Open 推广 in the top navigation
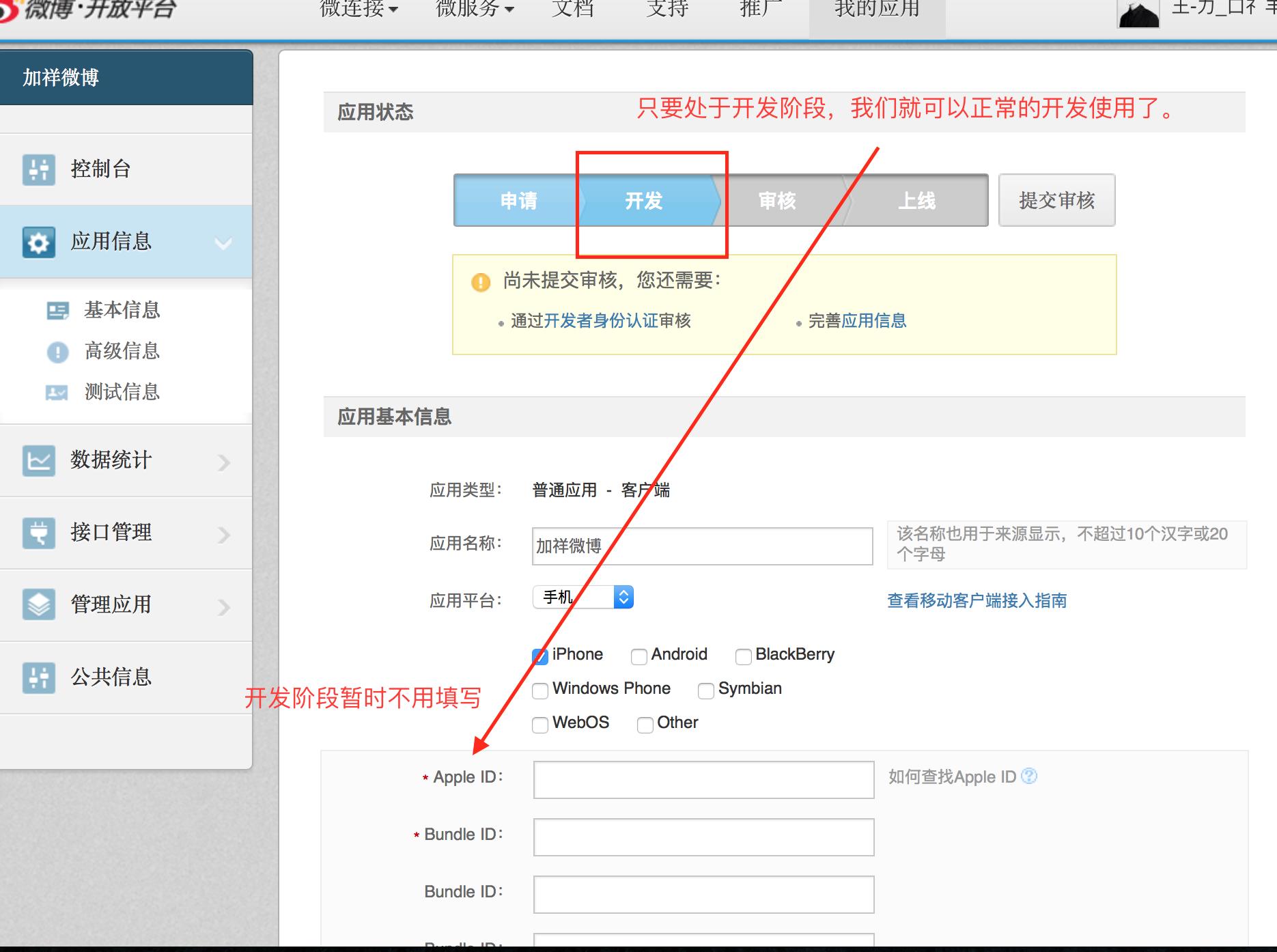The width and height of the screenshot is (1277, 952). tap(761, 8)
